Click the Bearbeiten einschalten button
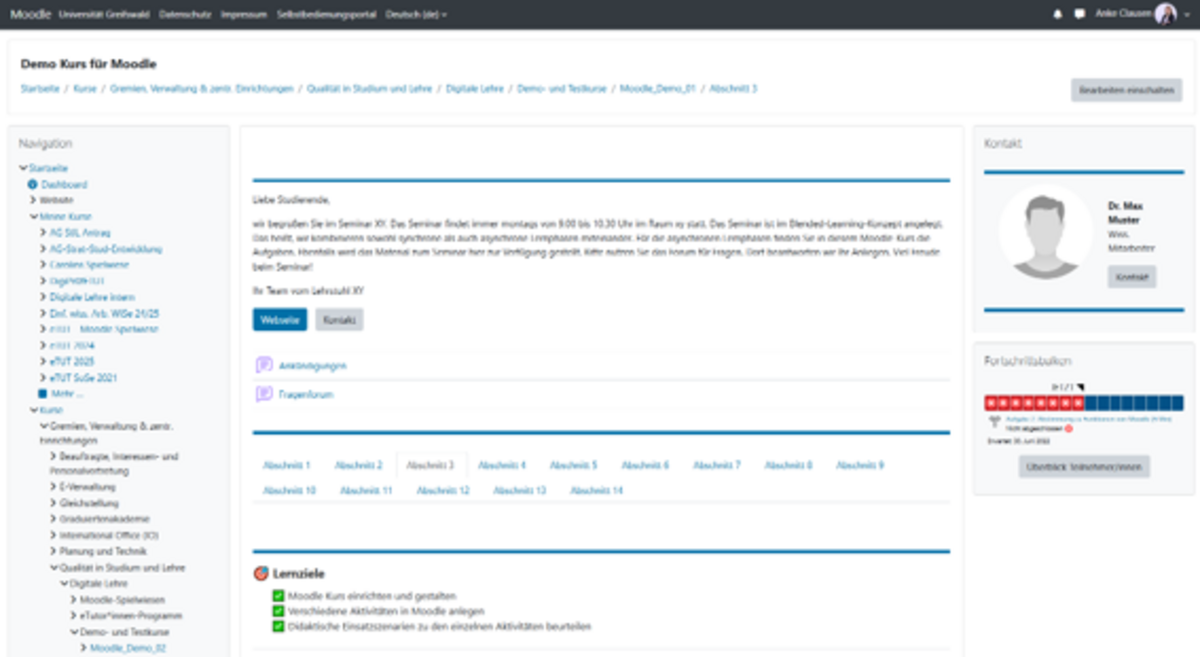 pos(1126,90)
